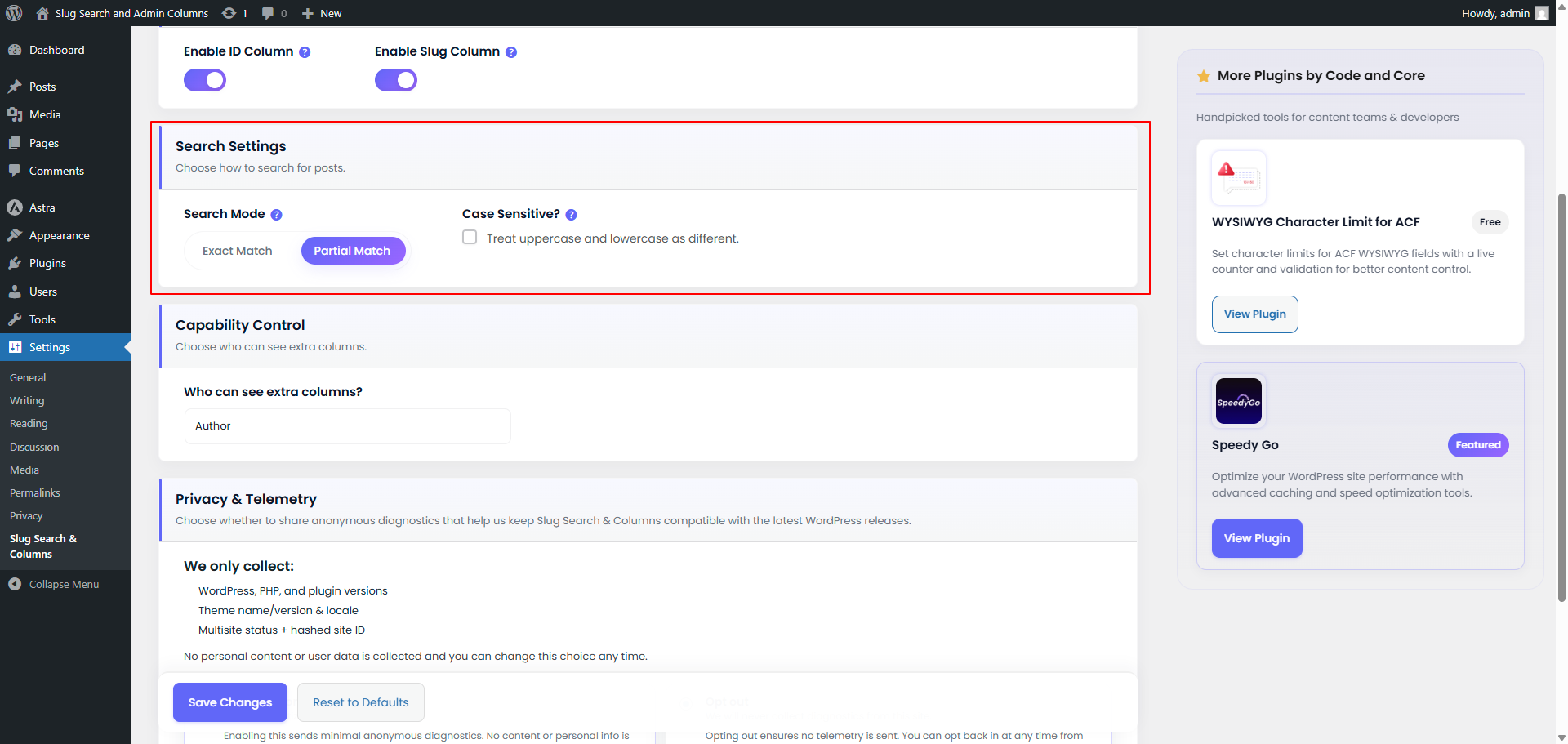The image size is (1568, 744).
Task: Click the Save Changes button
Action: [229, 702]
